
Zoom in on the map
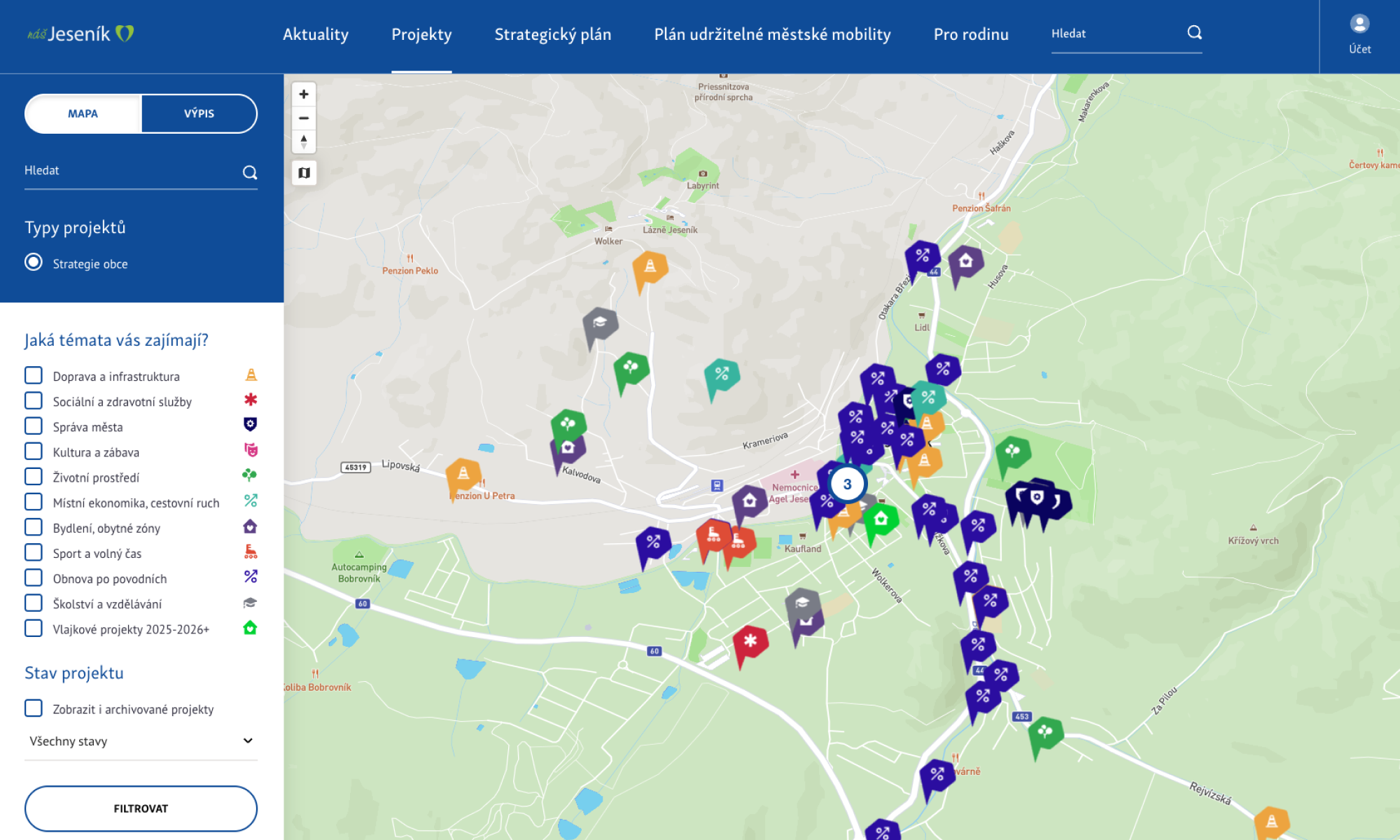pyautogui.click(x=304, y=94)
